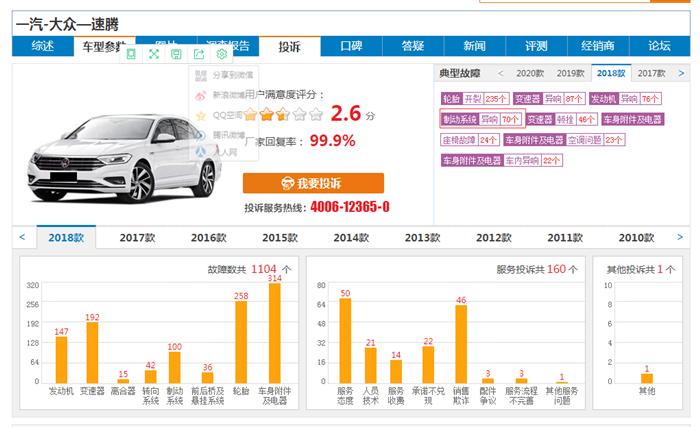The image size is (700, 427).
Task: Go to the 新闻 tab
Action: [475, 46]
